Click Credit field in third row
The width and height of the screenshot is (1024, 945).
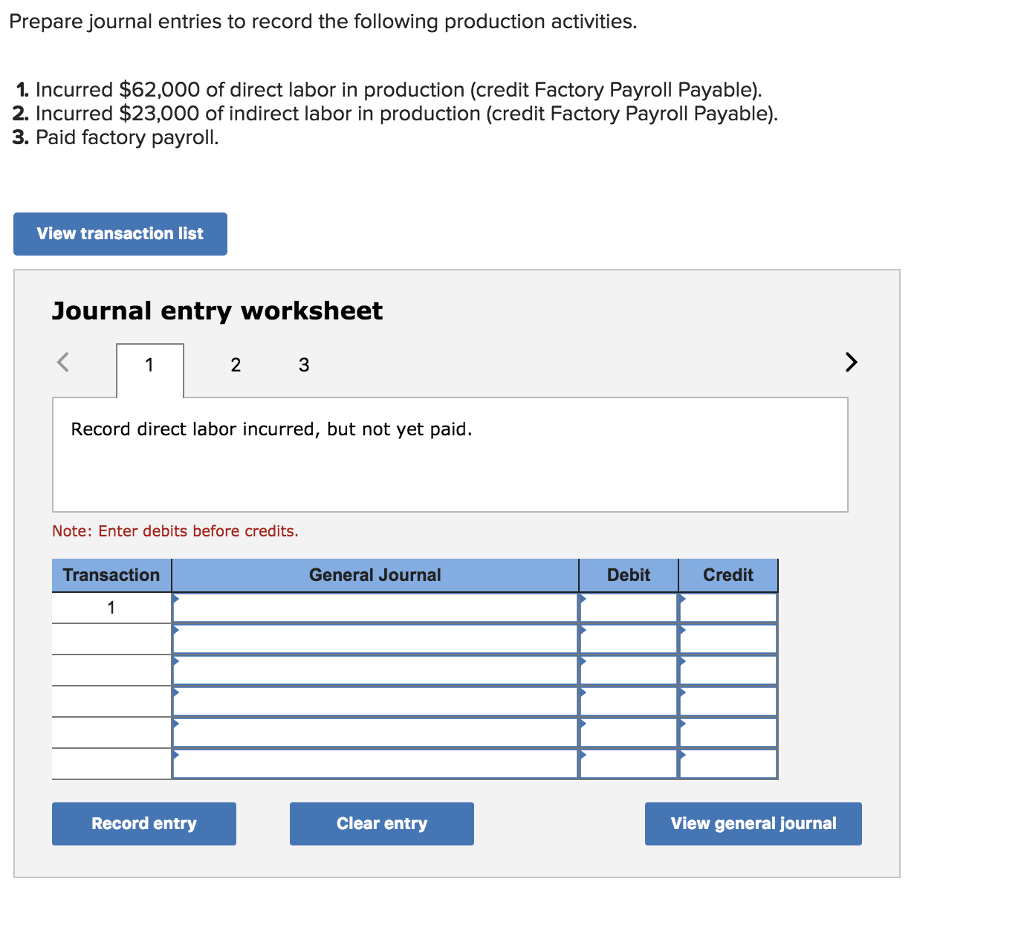[728, 671]
